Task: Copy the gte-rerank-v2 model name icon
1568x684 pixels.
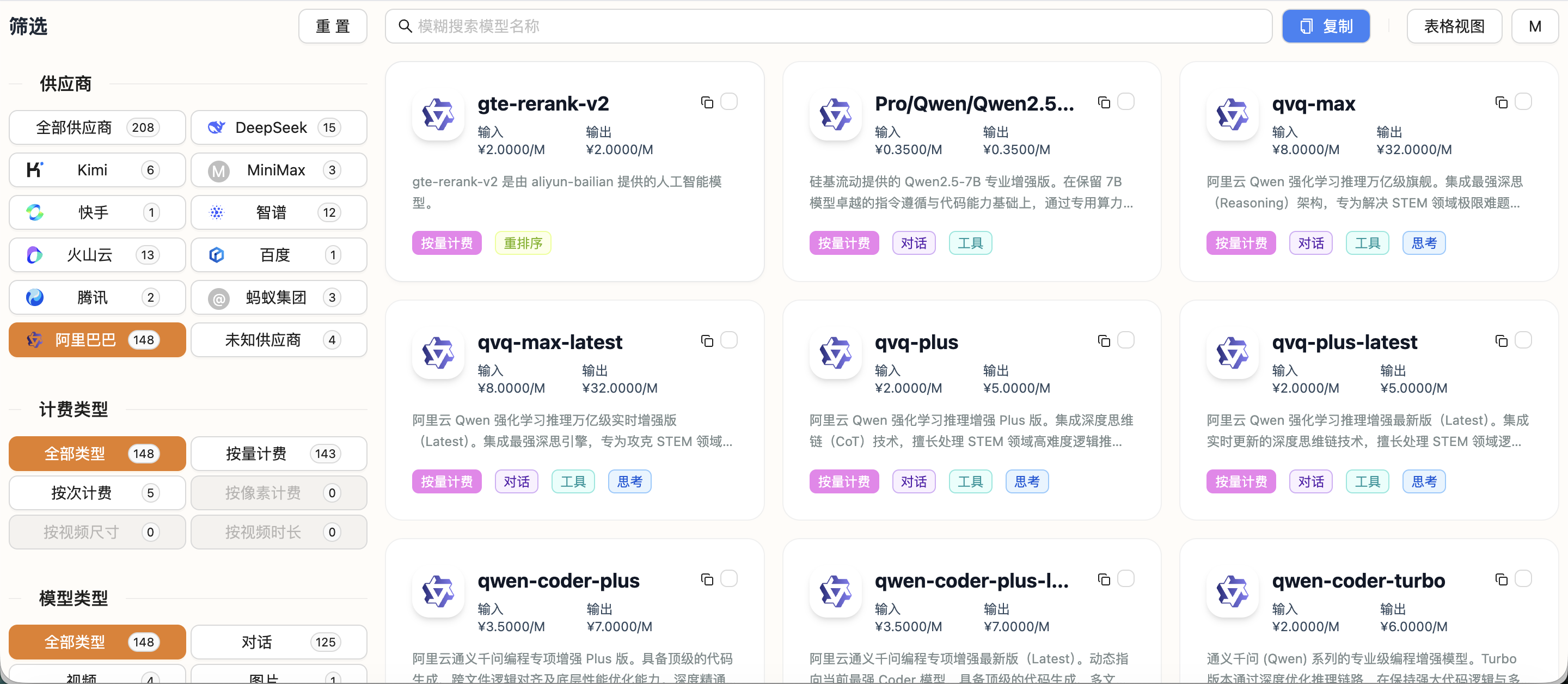Action: [707, 102]
